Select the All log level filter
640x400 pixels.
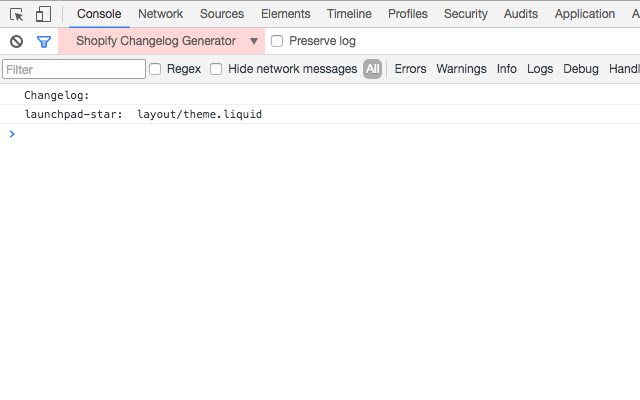pyautogui.click(x=372, y=69)
